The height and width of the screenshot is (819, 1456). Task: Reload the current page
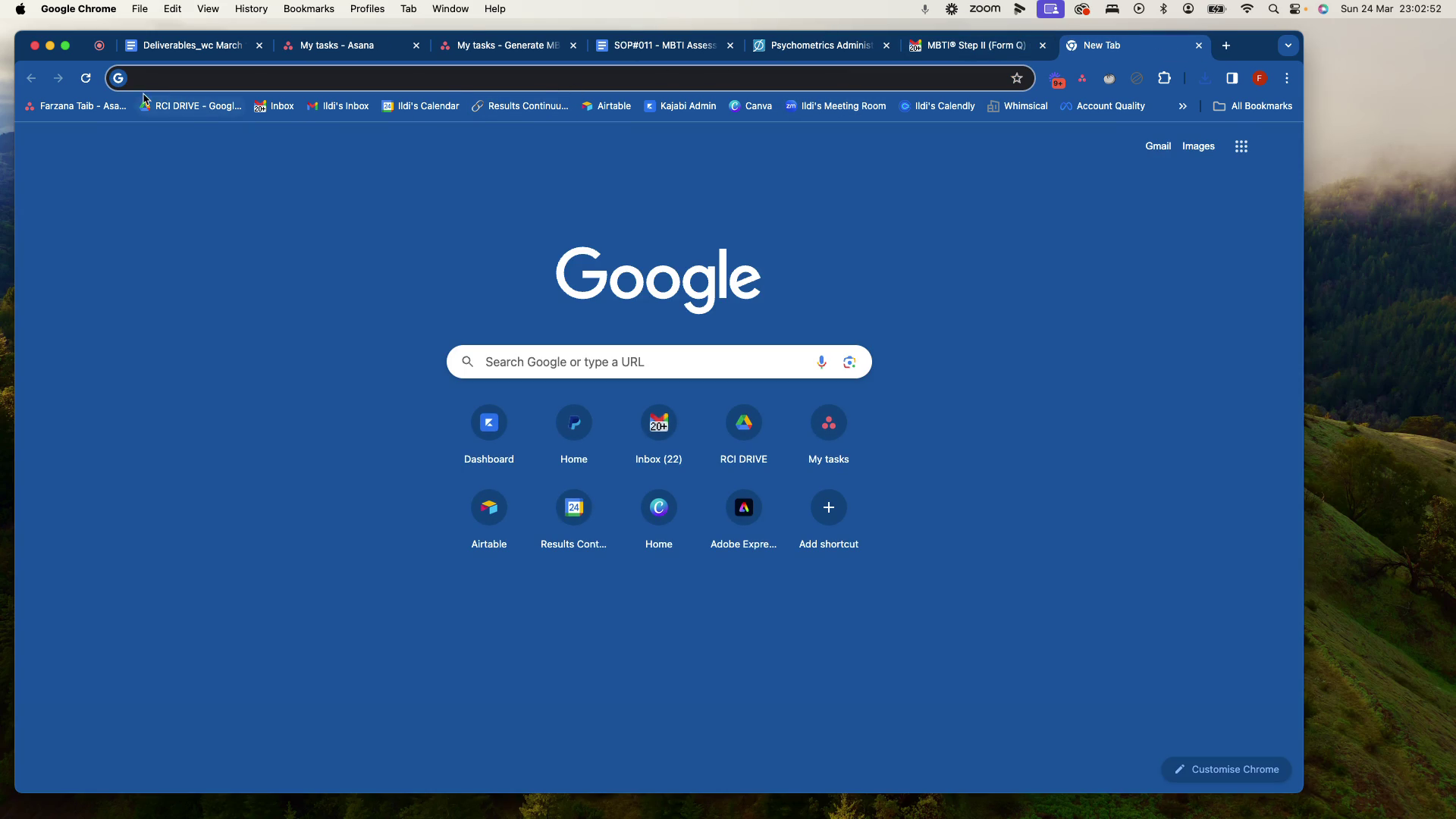86,78
